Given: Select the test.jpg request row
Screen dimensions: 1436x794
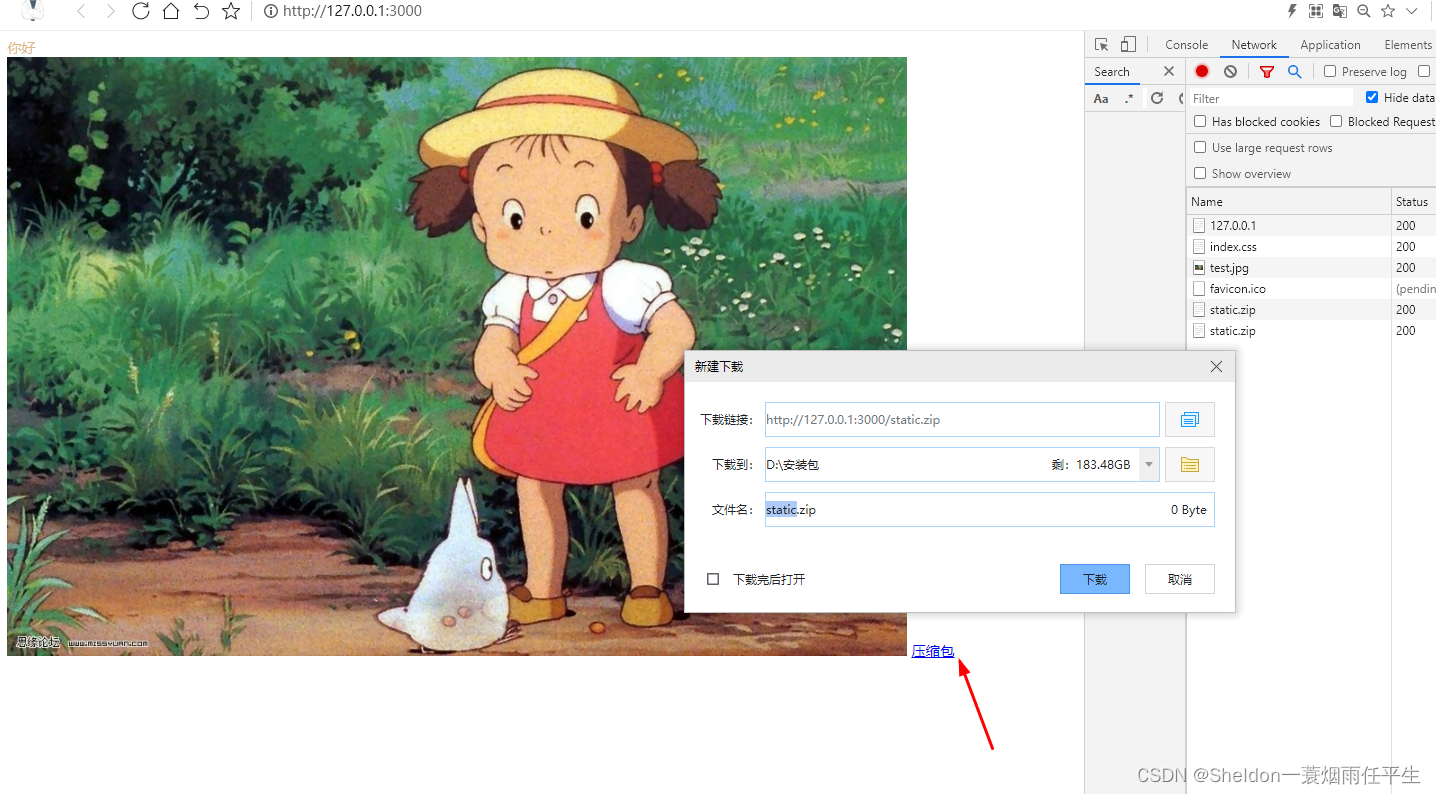Looking at the screenshot, I should coord(1311,267).
